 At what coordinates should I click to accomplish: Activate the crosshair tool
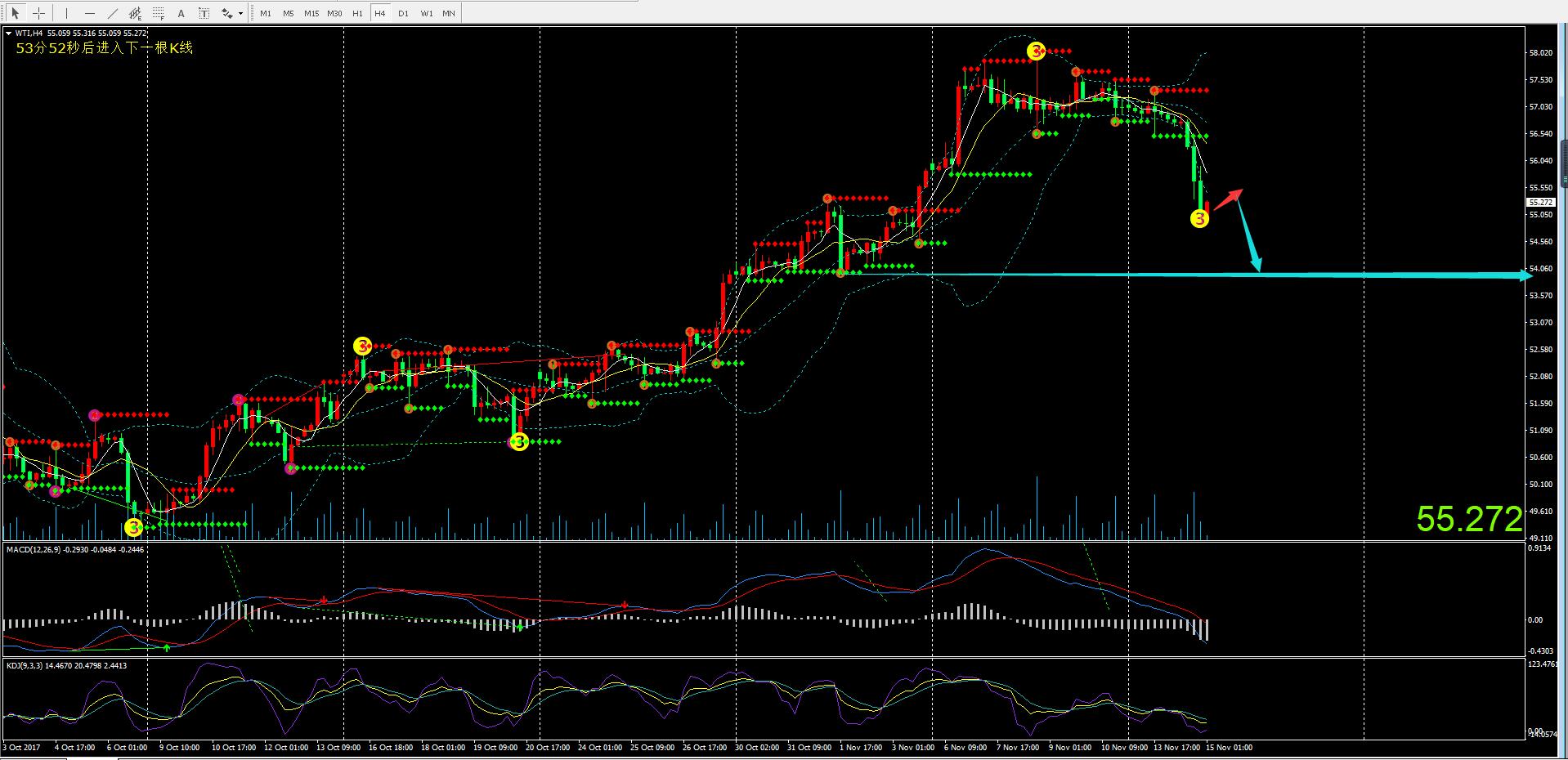click(x=38, y=13)
